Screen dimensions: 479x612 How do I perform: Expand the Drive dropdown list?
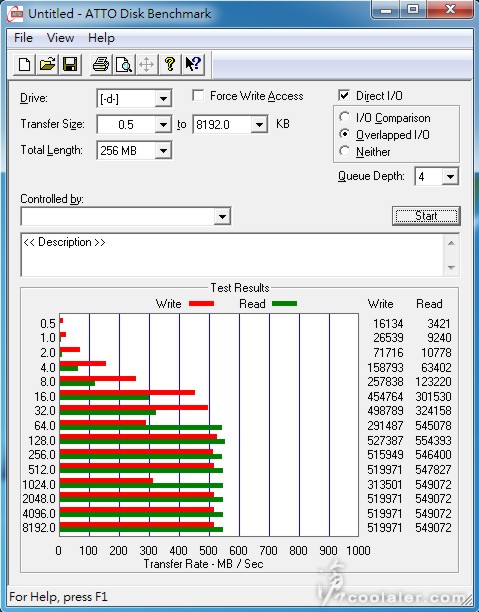(163, 99)
